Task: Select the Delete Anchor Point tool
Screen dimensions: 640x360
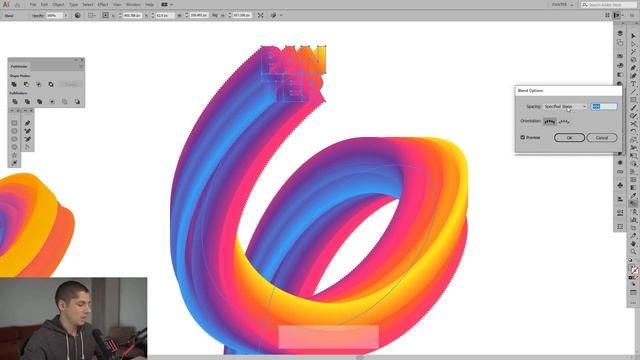Action: point(27,139)
